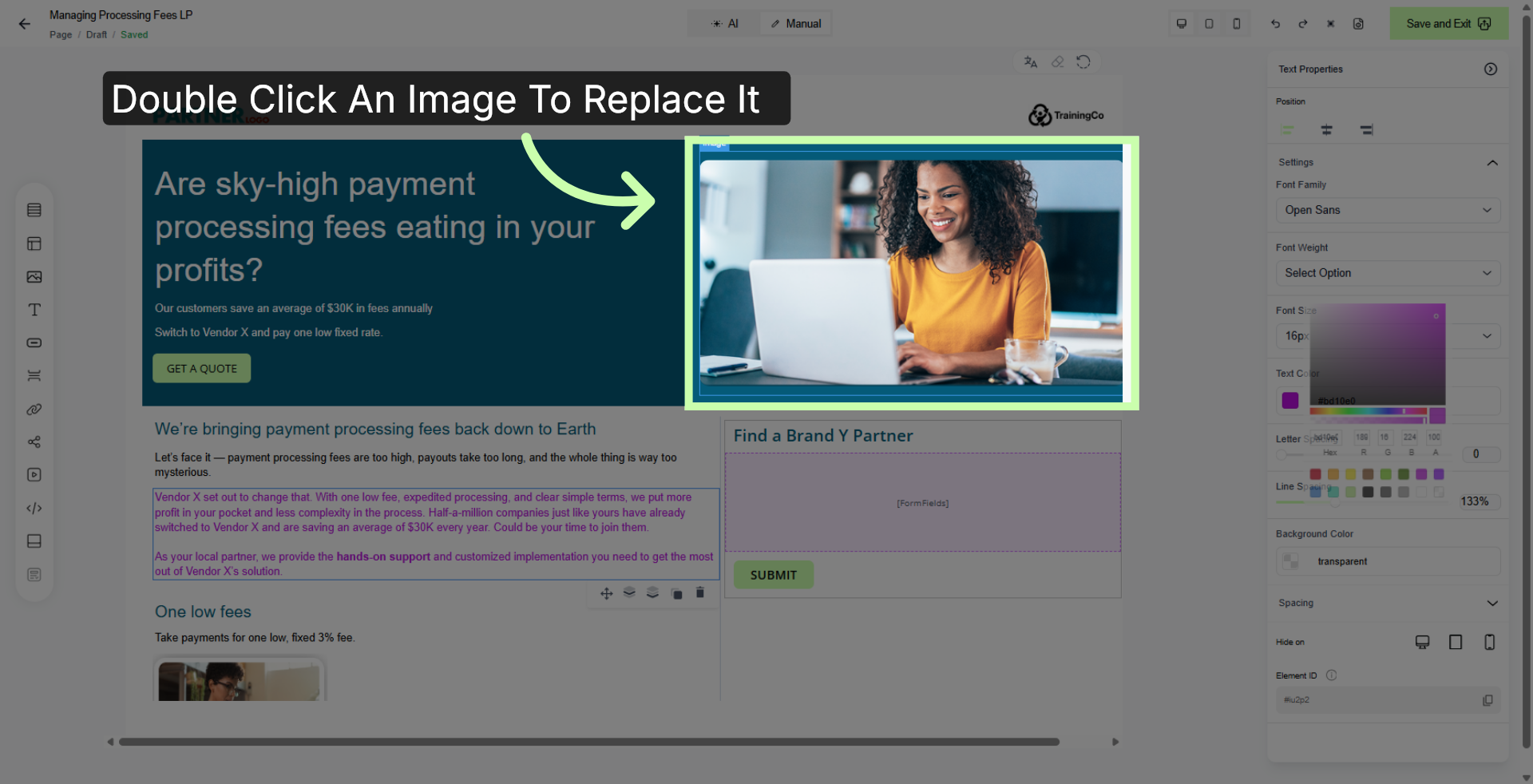Collapse the Settings section chevron
The height and width of the screenshot is (784, 1533).
click(x=1492, y=163)
